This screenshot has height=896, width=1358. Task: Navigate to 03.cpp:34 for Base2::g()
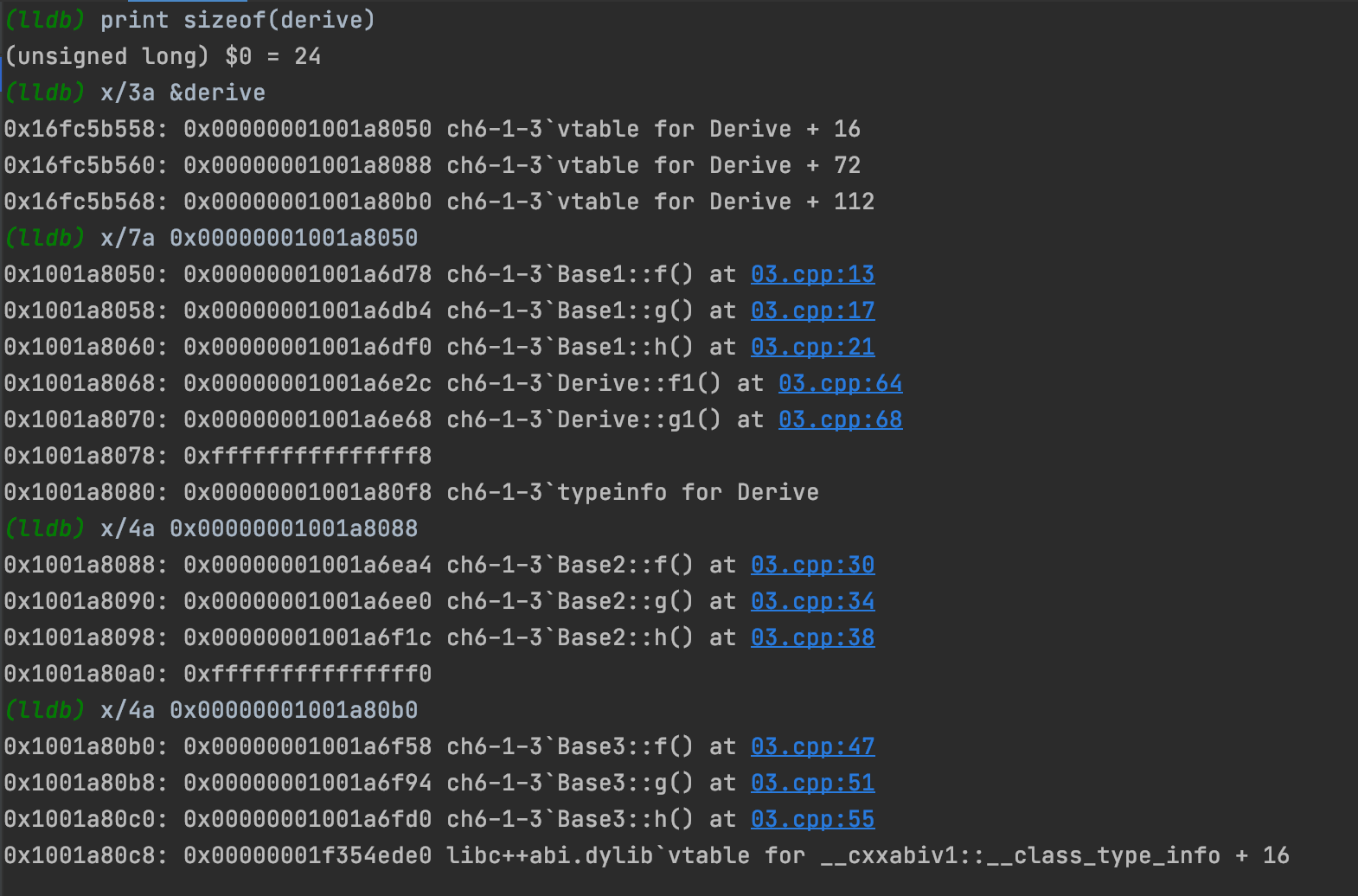click(x=812, y=601)
